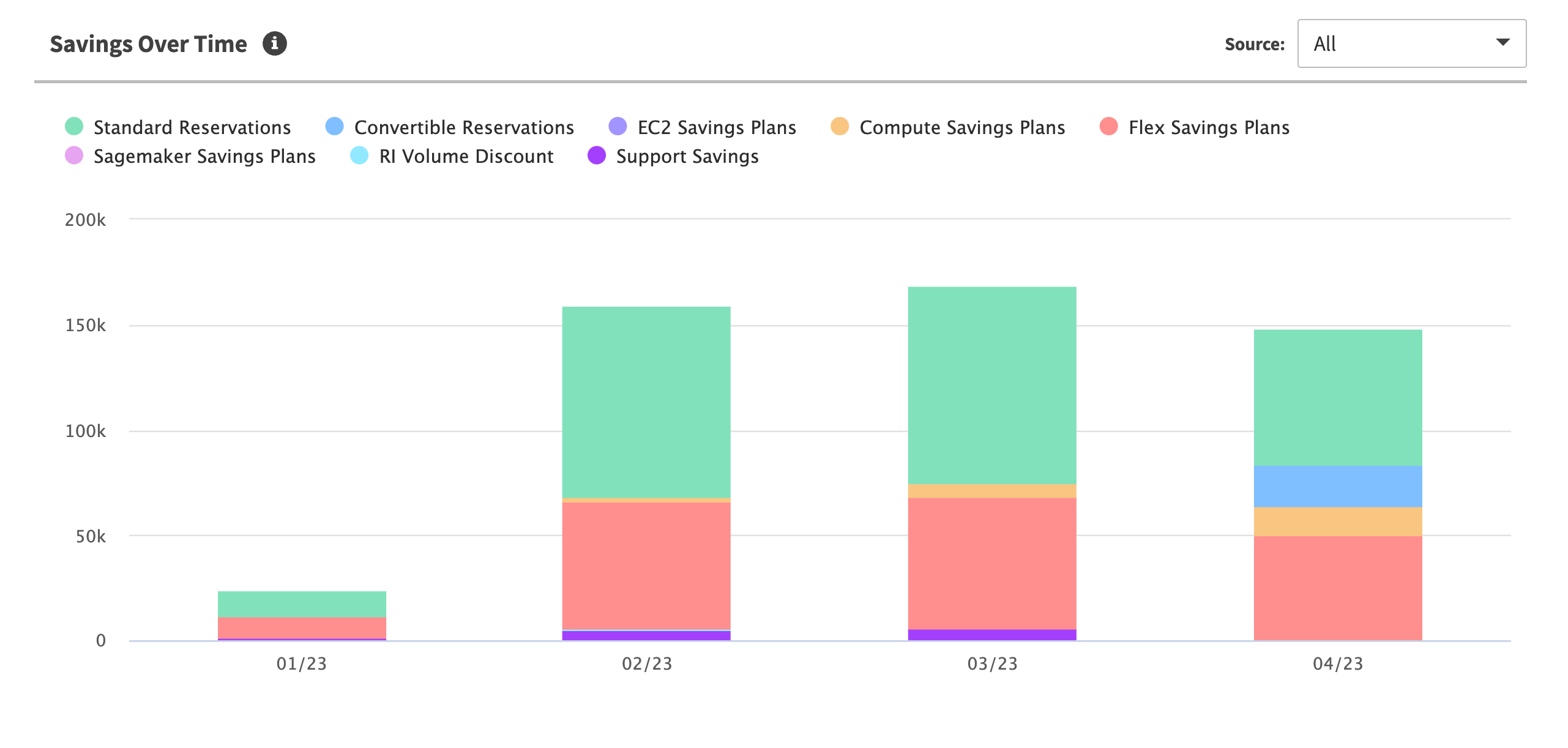
Task: Click the Compute Savings Plans orange legend dot
Action: point(840,127)
